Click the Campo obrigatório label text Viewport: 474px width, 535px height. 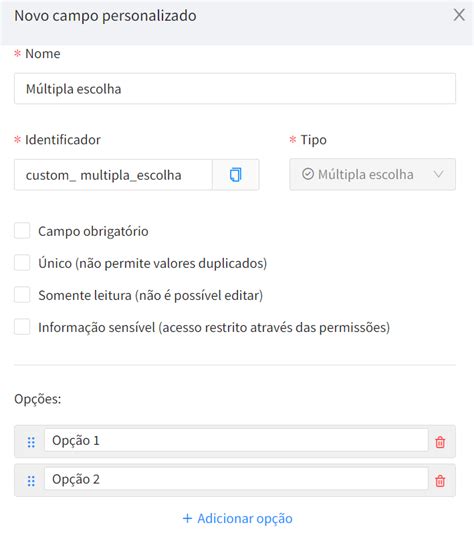pos(93,231)
